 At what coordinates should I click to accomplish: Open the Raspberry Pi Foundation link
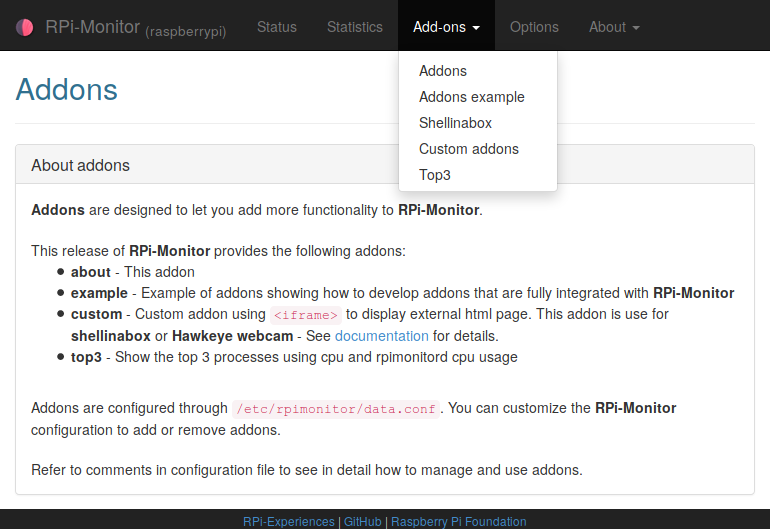tap(458, 522)
